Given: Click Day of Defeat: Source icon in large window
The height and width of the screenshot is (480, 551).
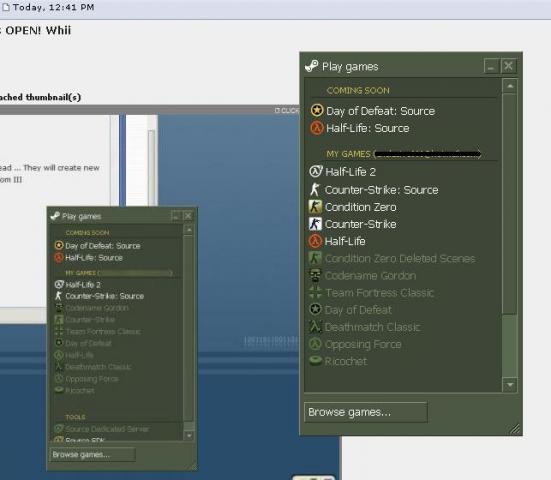Looking at the screenshot, I should tap(317, 110).
